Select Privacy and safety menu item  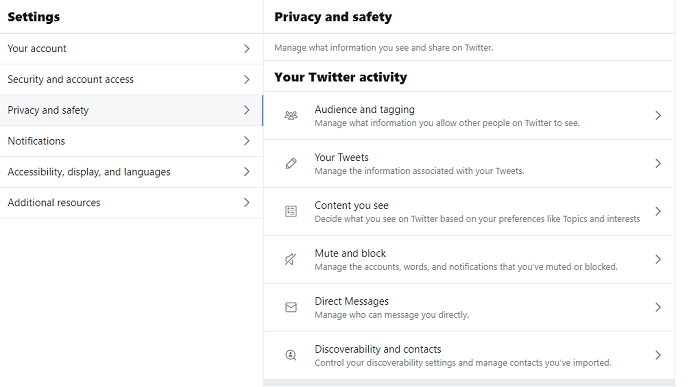click(x=131, y=110)
